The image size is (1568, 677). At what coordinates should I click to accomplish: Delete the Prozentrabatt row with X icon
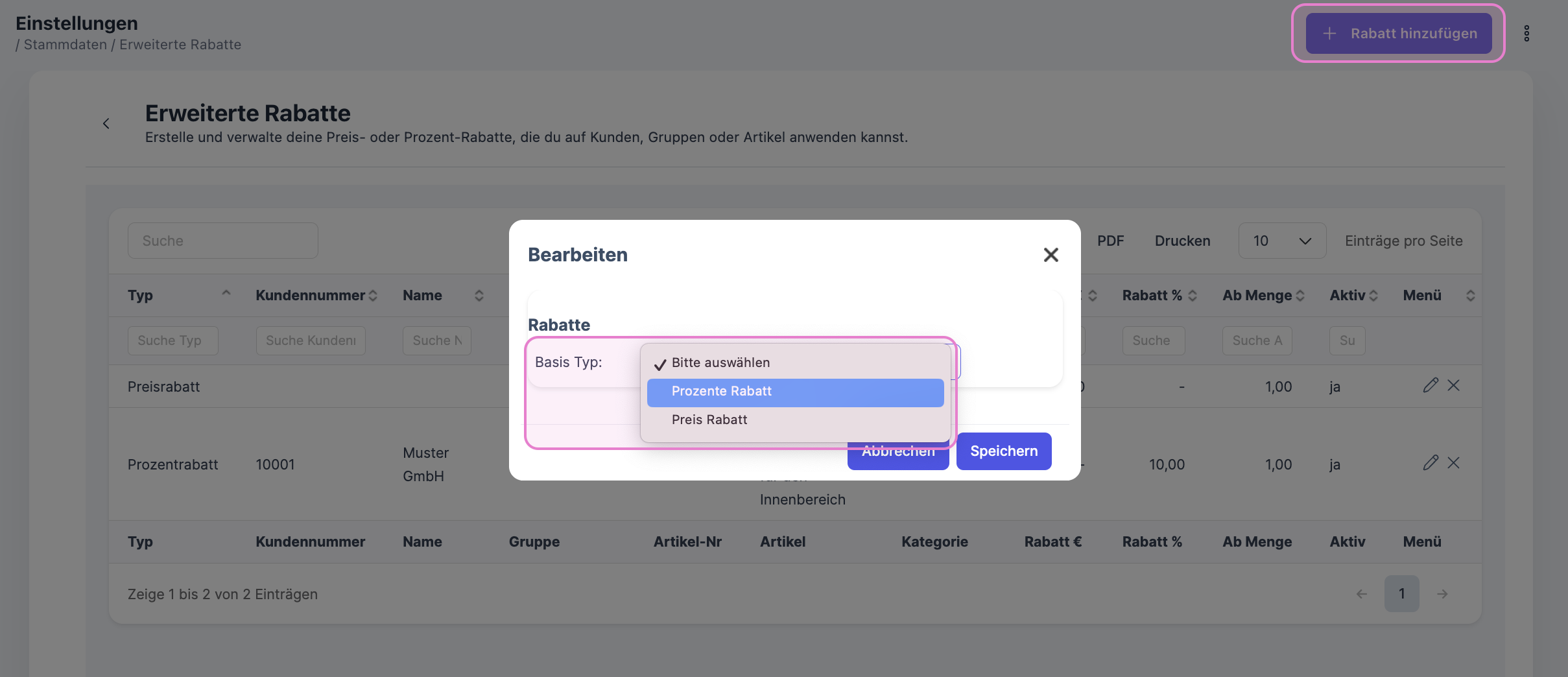point(1454,462)
